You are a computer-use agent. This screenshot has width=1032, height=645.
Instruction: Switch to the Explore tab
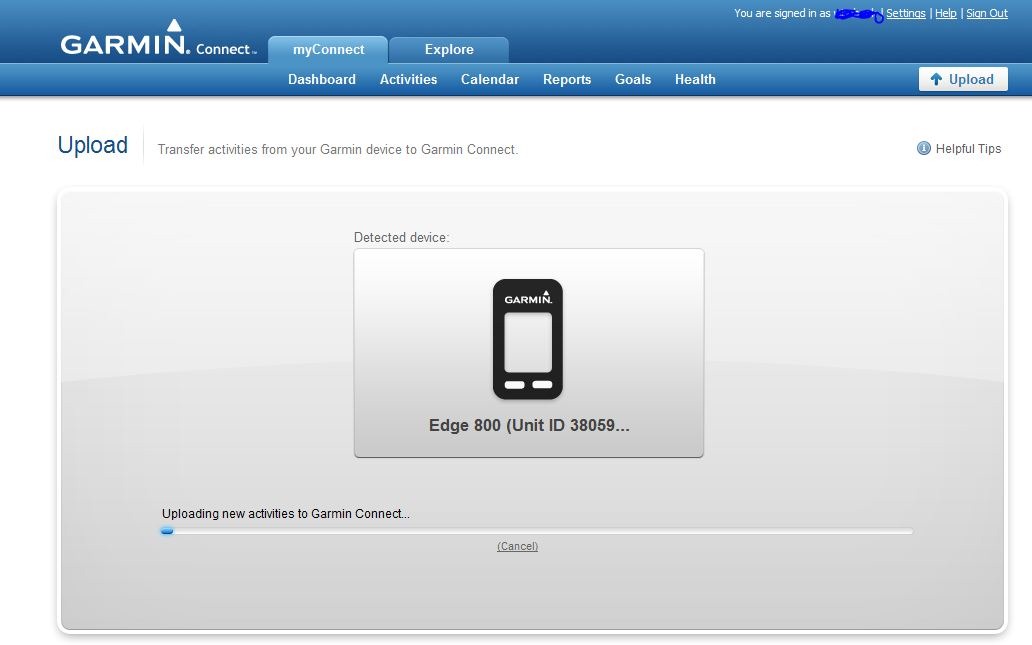coord(449,49)
